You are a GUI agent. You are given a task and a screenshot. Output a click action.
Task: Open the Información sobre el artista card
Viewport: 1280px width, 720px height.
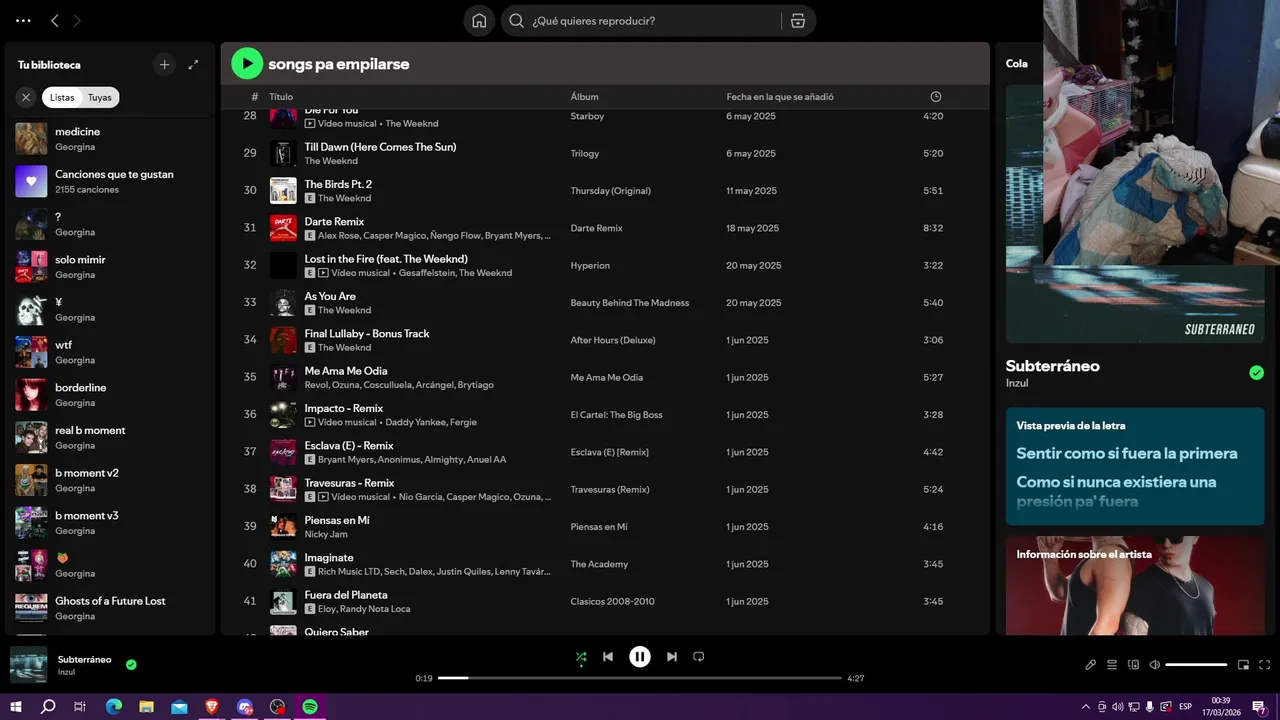pyautogui.click(x=1135, y=585)
